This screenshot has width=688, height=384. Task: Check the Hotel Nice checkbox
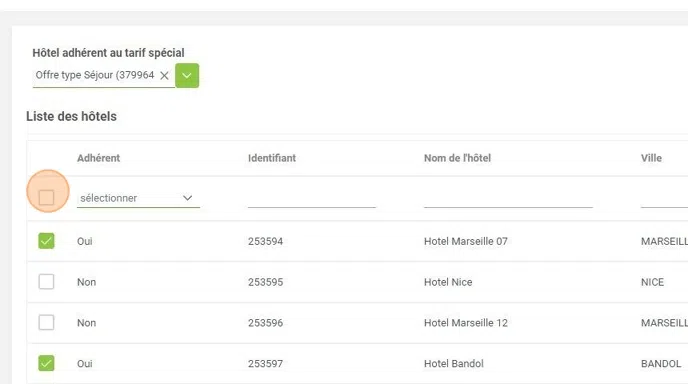point(47,282)
